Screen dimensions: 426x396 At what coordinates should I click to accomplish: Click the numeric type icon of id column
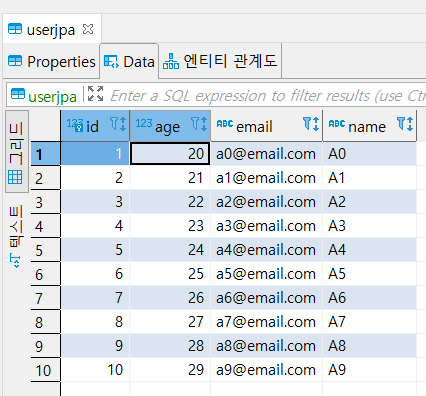pyautogui.click(x=75, y=124)
